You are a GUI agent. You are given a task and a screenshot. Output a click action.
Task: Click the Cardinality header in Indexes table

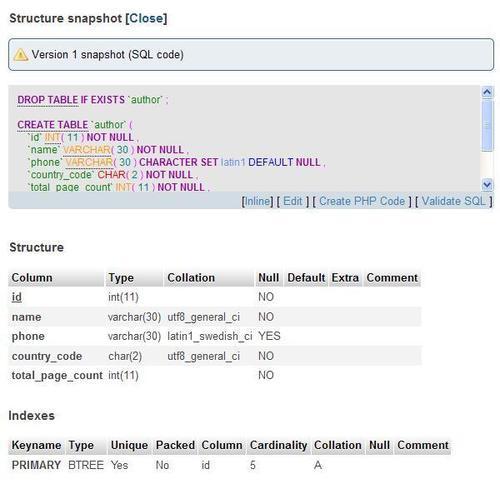279,445
